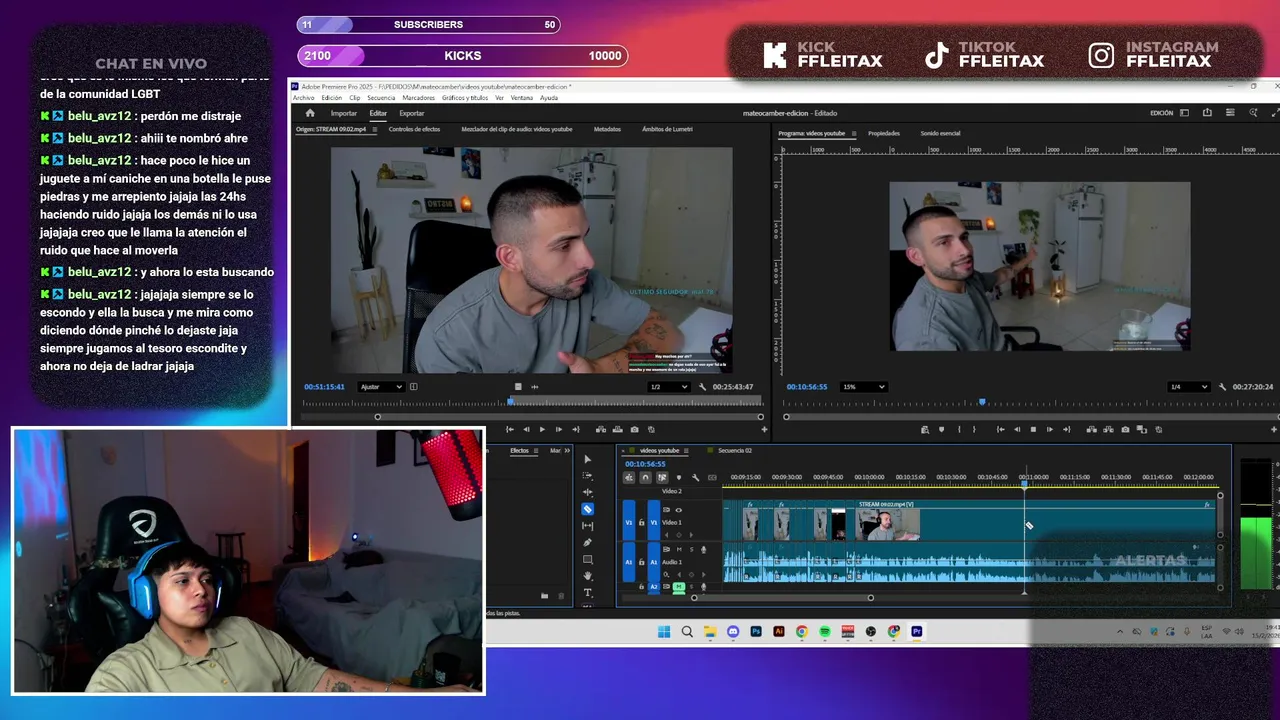Screen dimensions: 1280x720
Task: Go to Importar workspace
Action: (x=344, y=113)
